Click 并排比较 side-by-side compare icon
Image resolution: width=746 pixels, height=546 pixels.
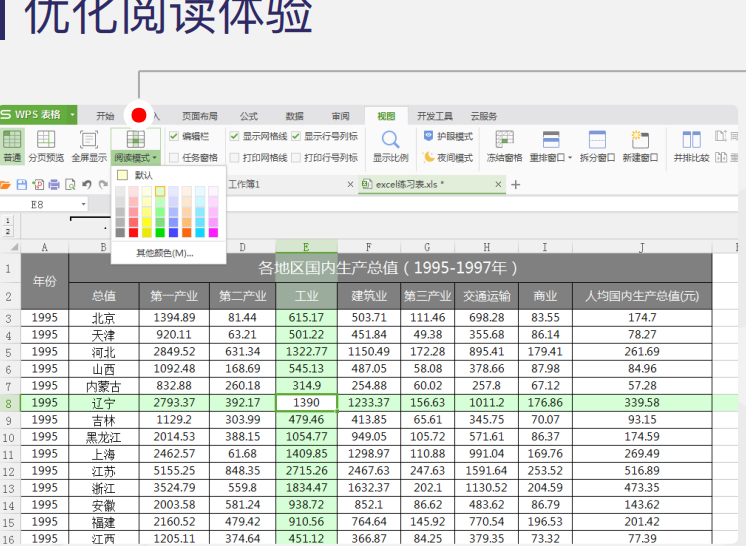[x=691, y=139]
